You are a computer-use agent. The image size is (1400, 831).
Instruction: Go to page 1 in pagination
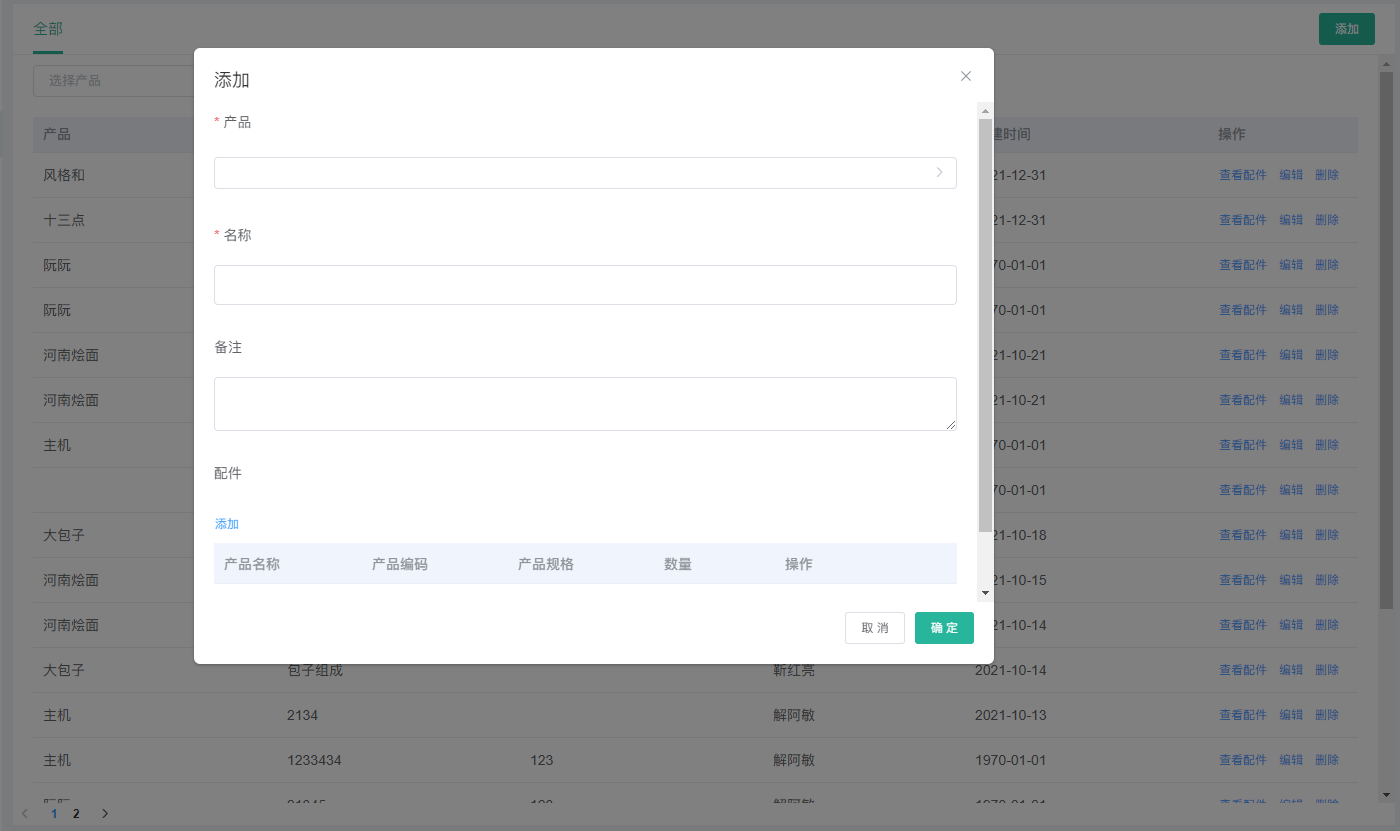point(54,814)
